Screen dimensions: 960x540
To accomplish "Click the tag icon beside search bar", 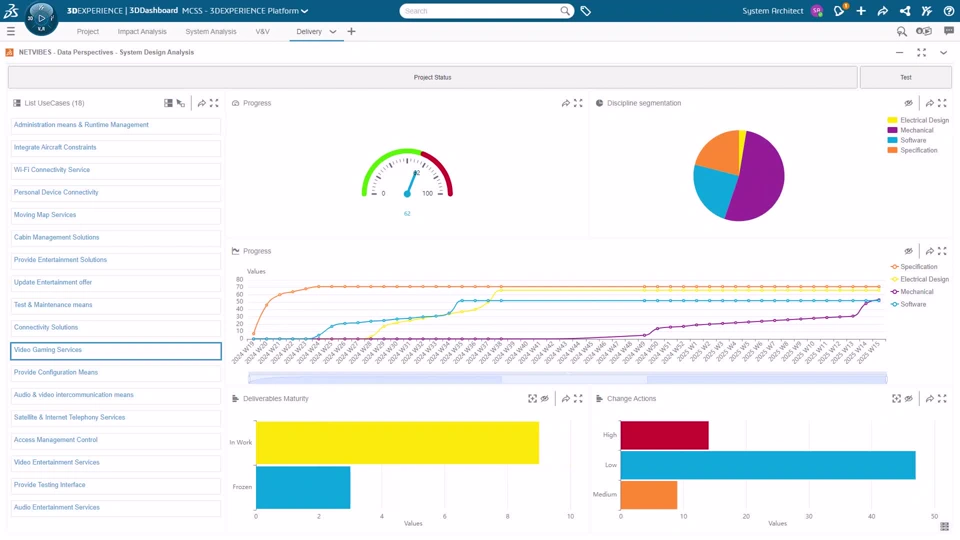I will pos(585,11).
